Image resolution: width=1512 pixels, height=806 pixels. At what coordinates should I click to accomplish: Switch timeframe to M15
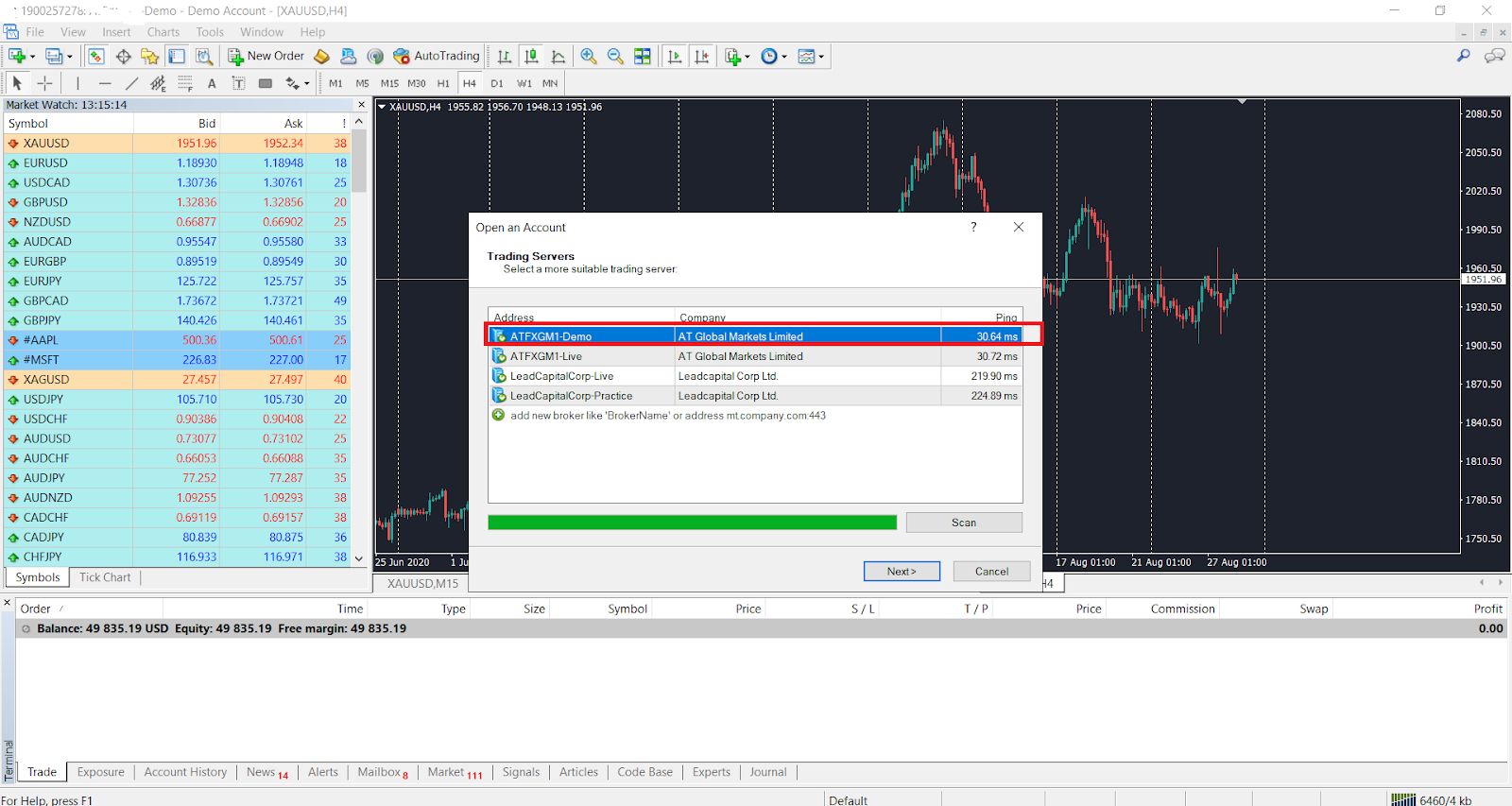[389, 83]
